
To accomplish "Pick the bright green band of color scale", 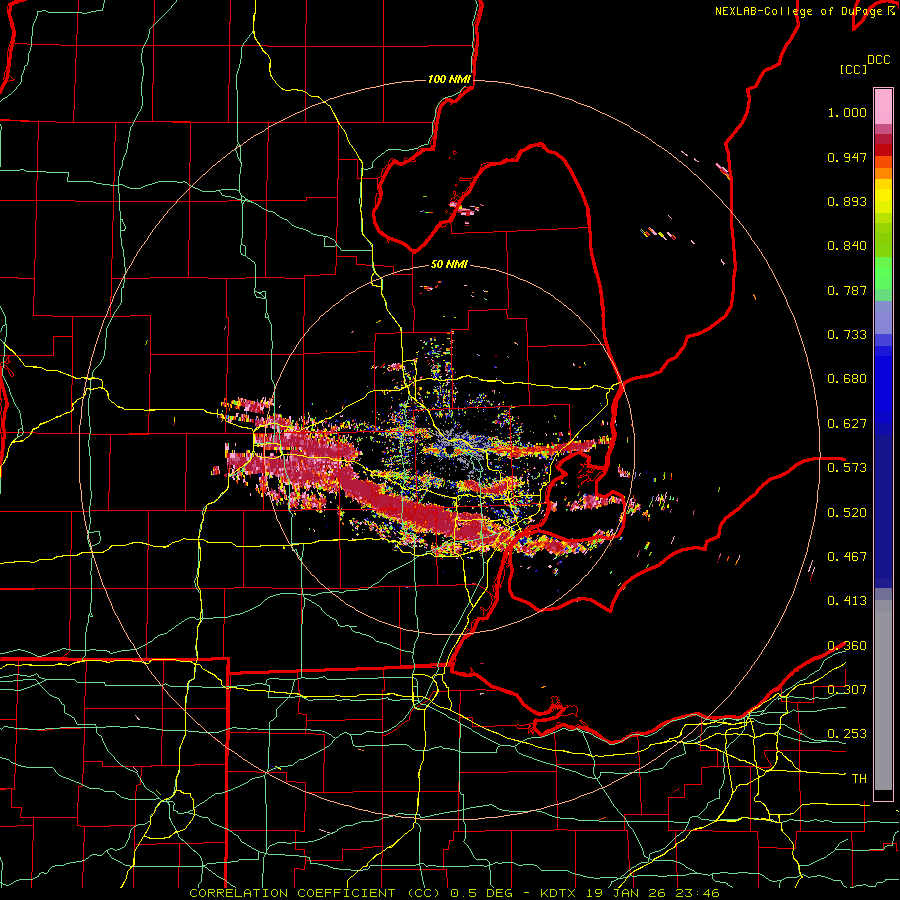I will (x=883, y=273).
